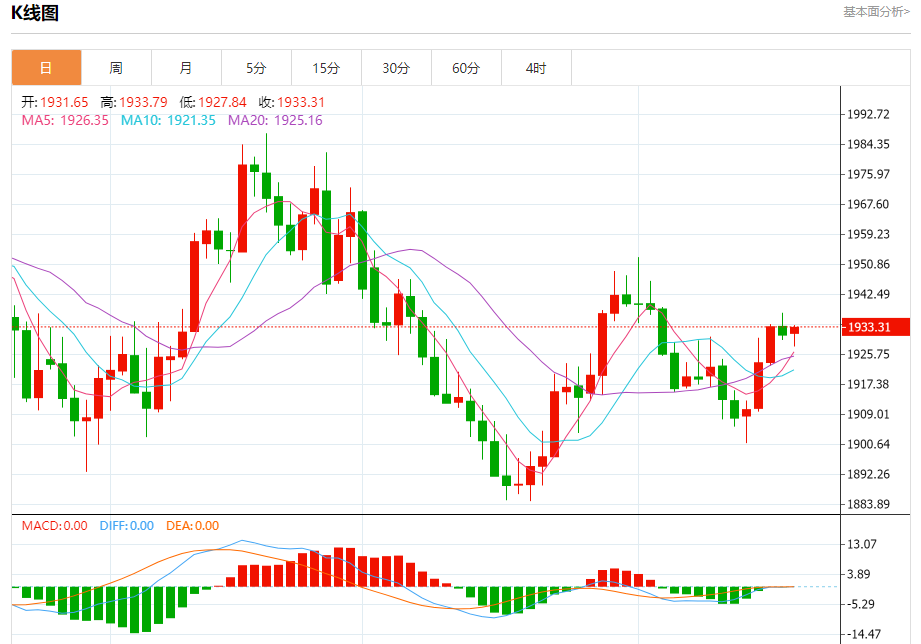Click the 1909.01 price axis label

[868, 414]
